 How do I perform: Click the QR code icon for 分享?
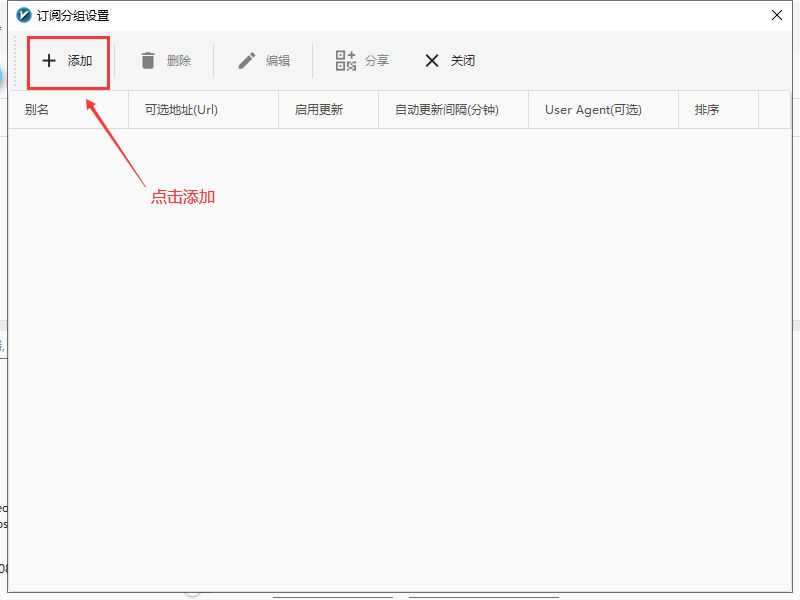click(x=346, y=61)
